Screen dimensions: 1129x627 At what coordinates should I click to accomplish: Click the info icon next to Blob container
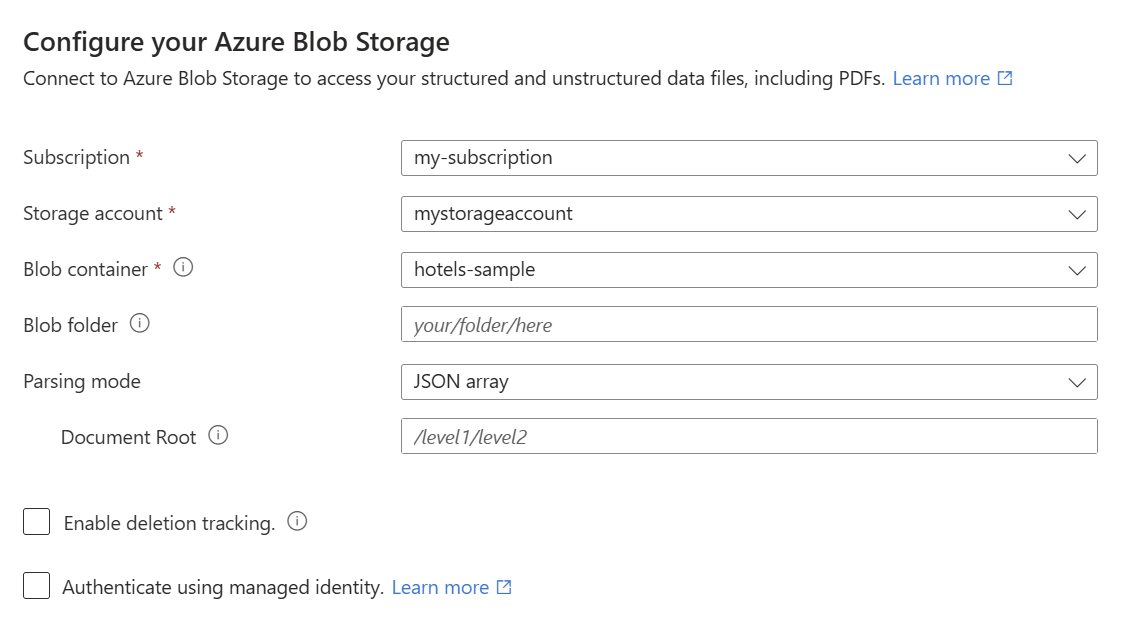point(183,268)
